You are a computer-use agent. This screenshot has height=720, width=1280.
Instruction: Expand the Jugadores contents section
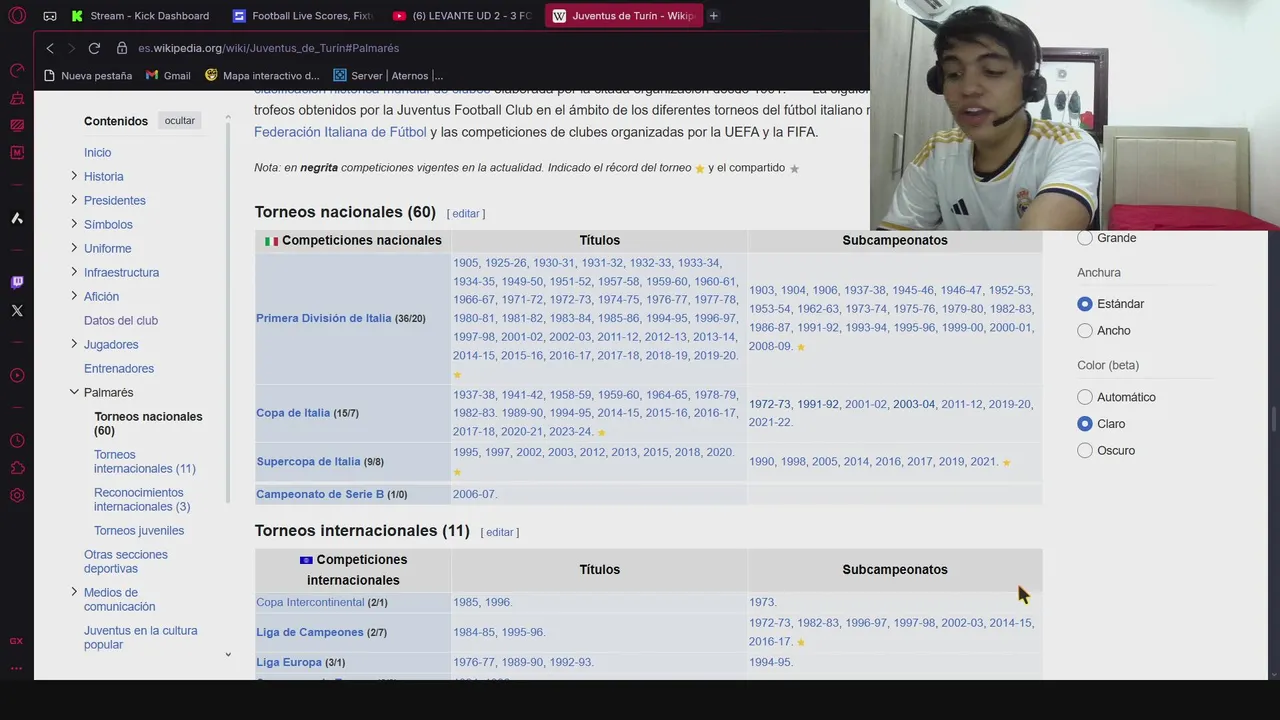click(x=74, y=344)
